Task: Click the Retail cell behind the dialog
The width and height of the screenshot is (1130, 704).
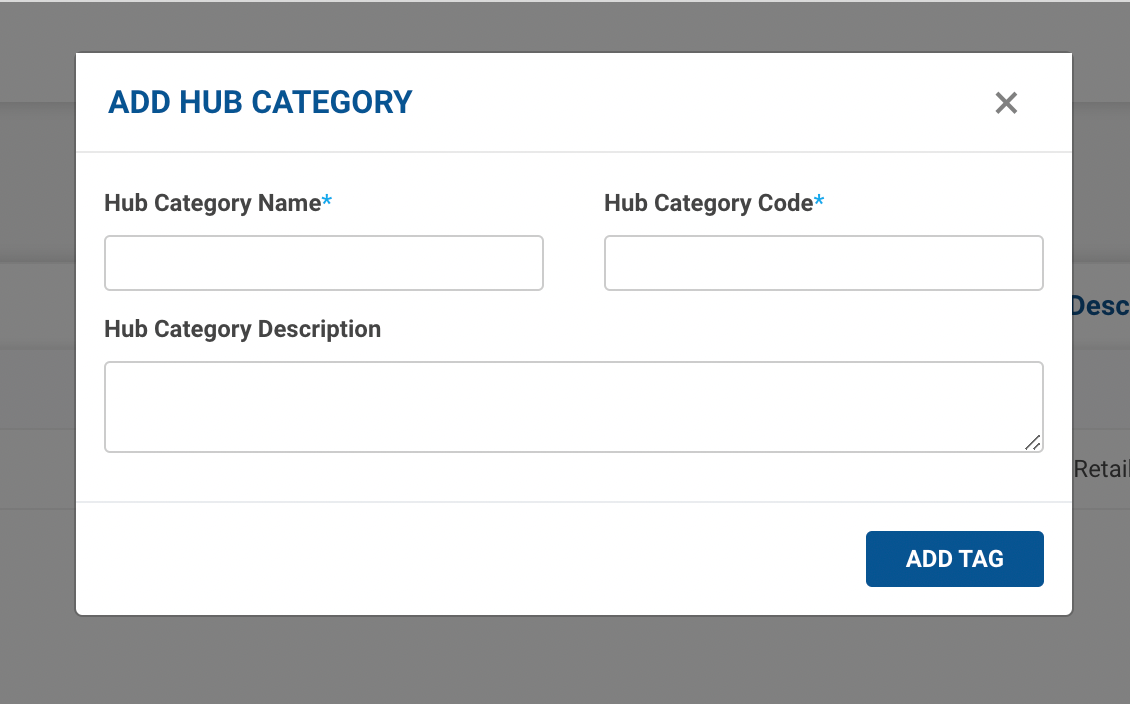Action: (x=1101, y=468)
